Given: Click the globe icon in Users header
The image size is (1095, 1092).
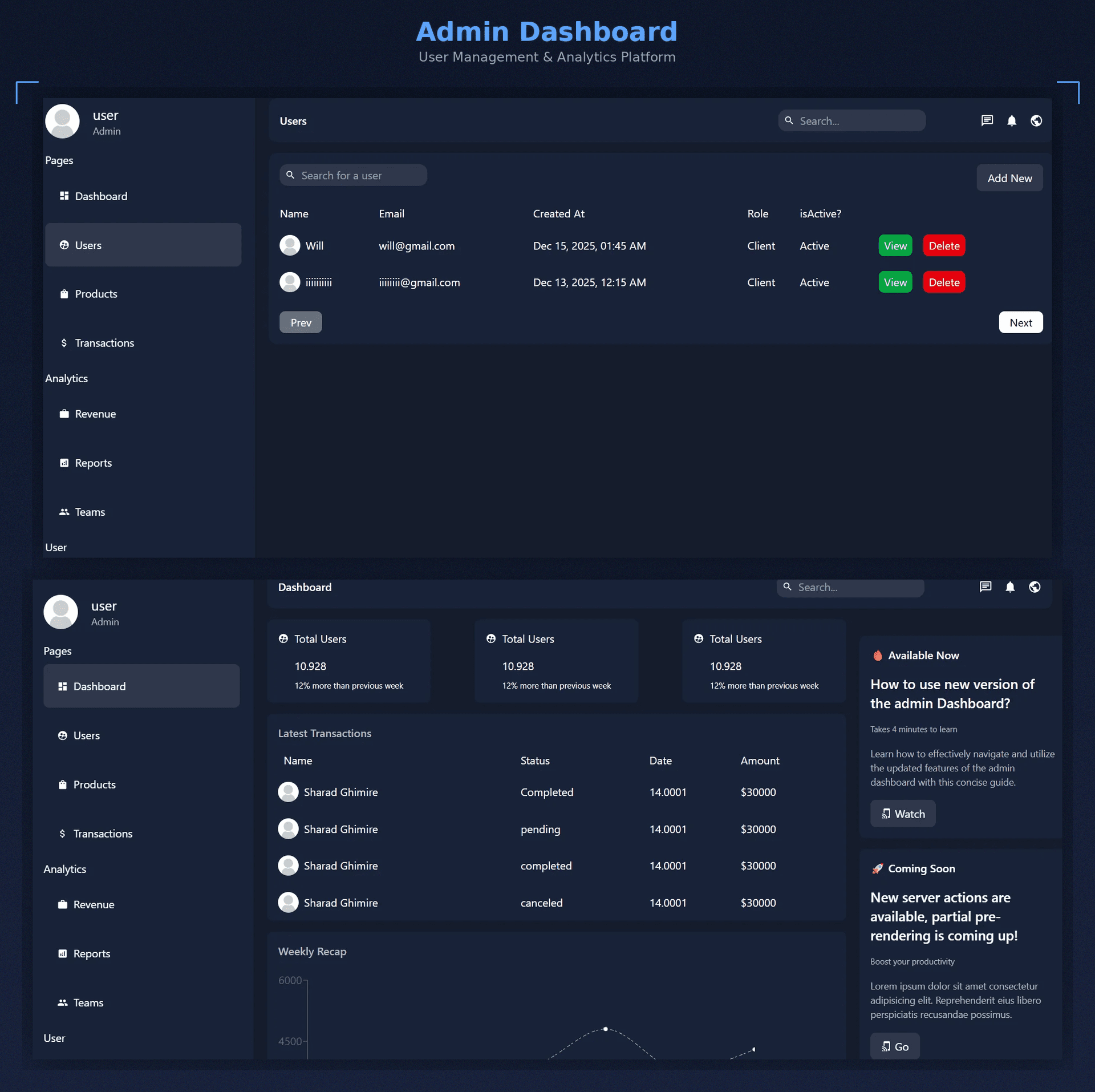Looking at the screenshot, I should pos(1036,120).
